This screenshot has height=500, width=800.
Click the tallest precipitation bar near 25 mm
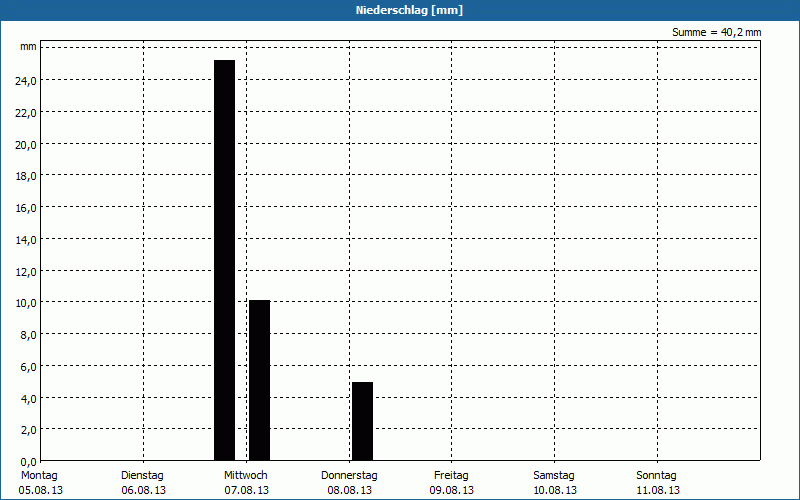pos(224,260)
